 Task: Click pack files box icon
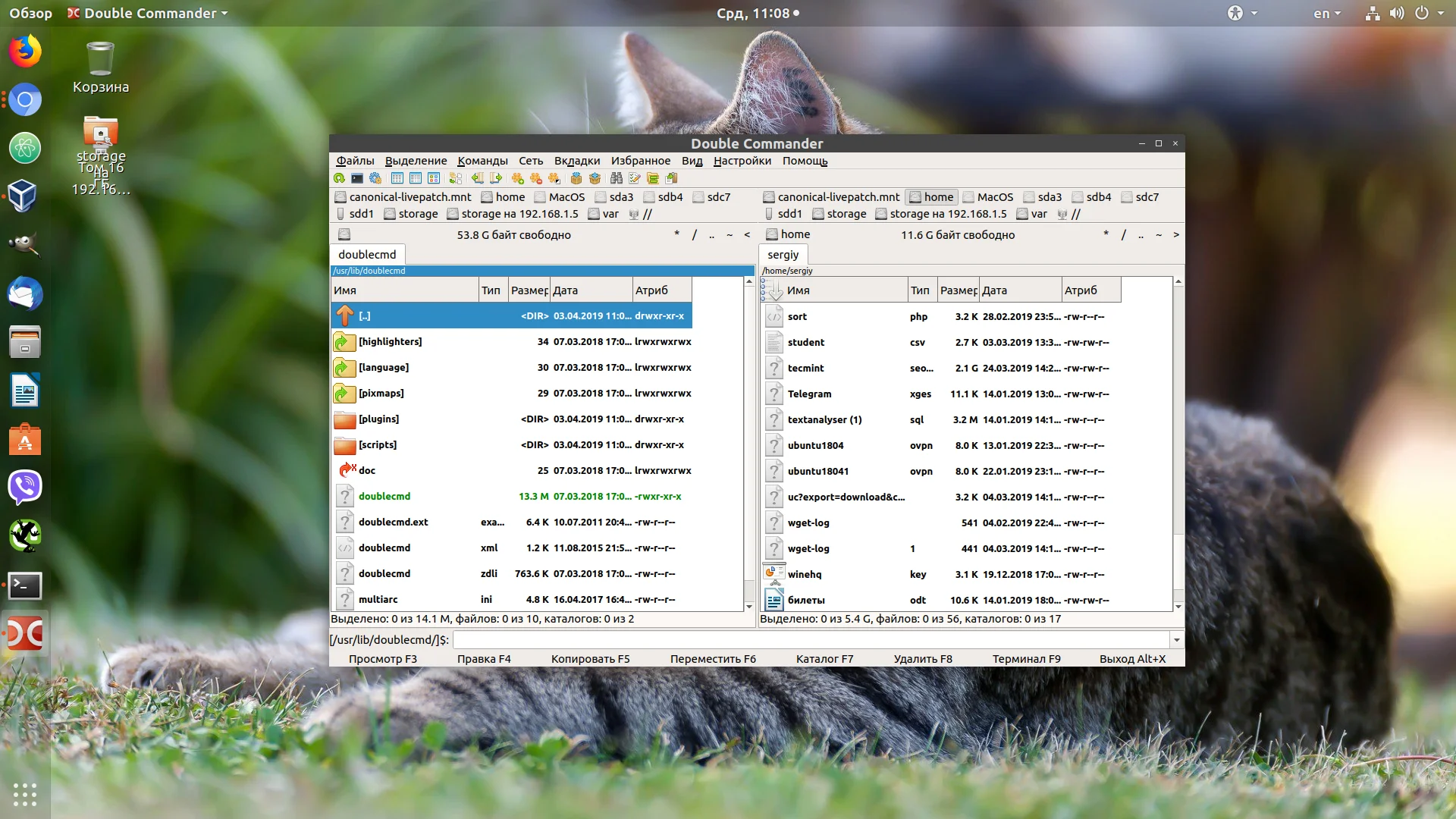tap(576, 178)
